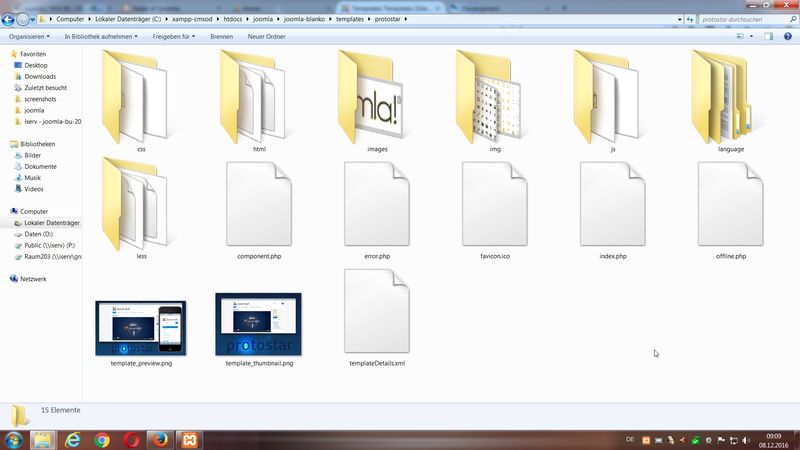
Task: Expand the 'In Bibliothek aufnehmen' dropdown
Action: pos(100,37)
